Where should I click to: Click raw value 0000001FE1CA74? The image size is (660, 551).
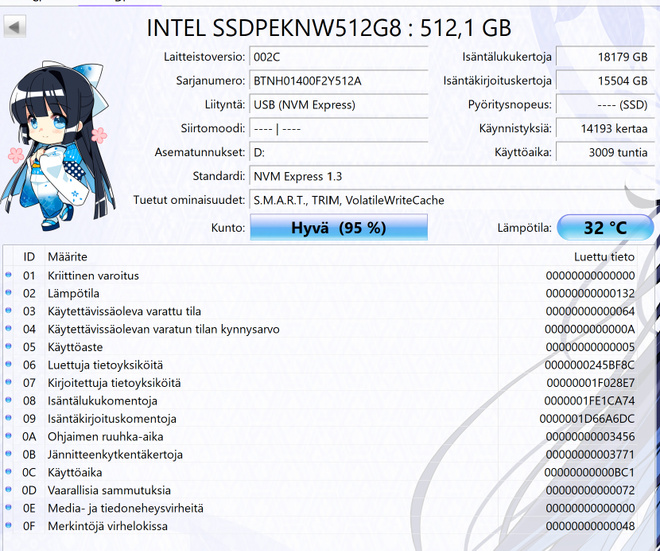click(x=589, y=401)
